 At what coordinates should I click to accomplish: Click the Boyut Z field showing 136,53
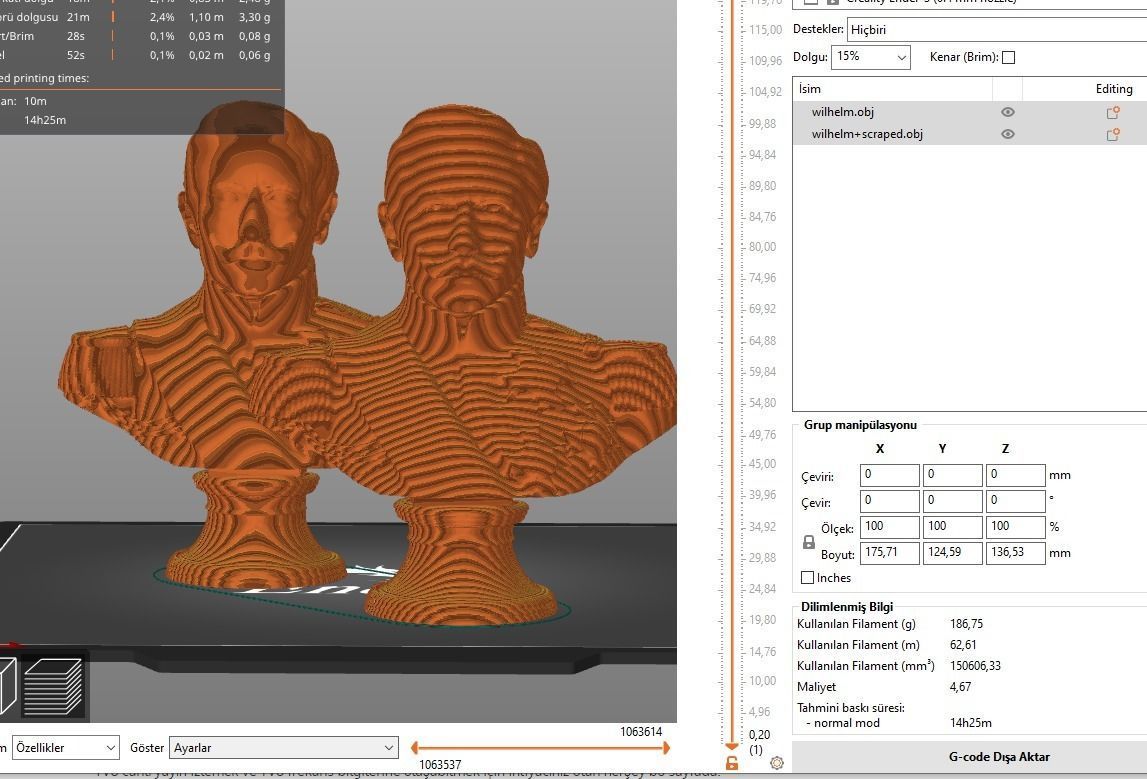[x=1015, y=552]
